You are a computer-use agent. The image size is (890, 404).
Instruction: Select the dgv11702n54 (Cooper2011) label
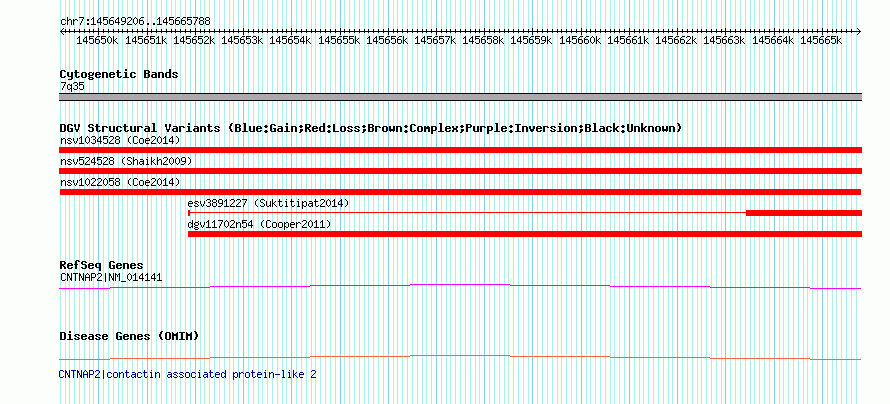[259, 225]
